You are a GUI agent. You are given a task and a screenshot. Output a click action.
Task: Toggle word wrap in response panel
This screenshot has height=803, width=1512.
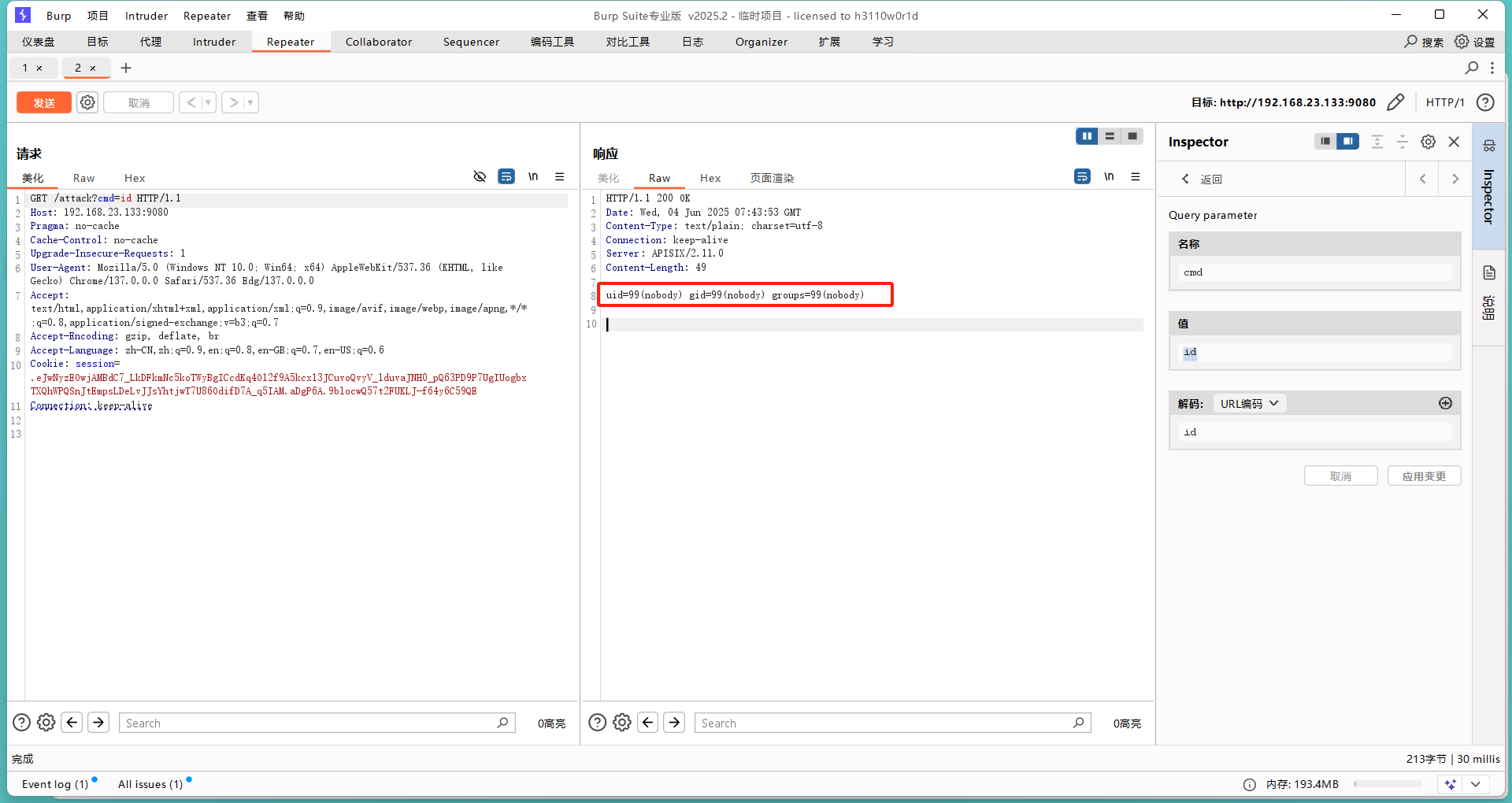click(1082, 176)
